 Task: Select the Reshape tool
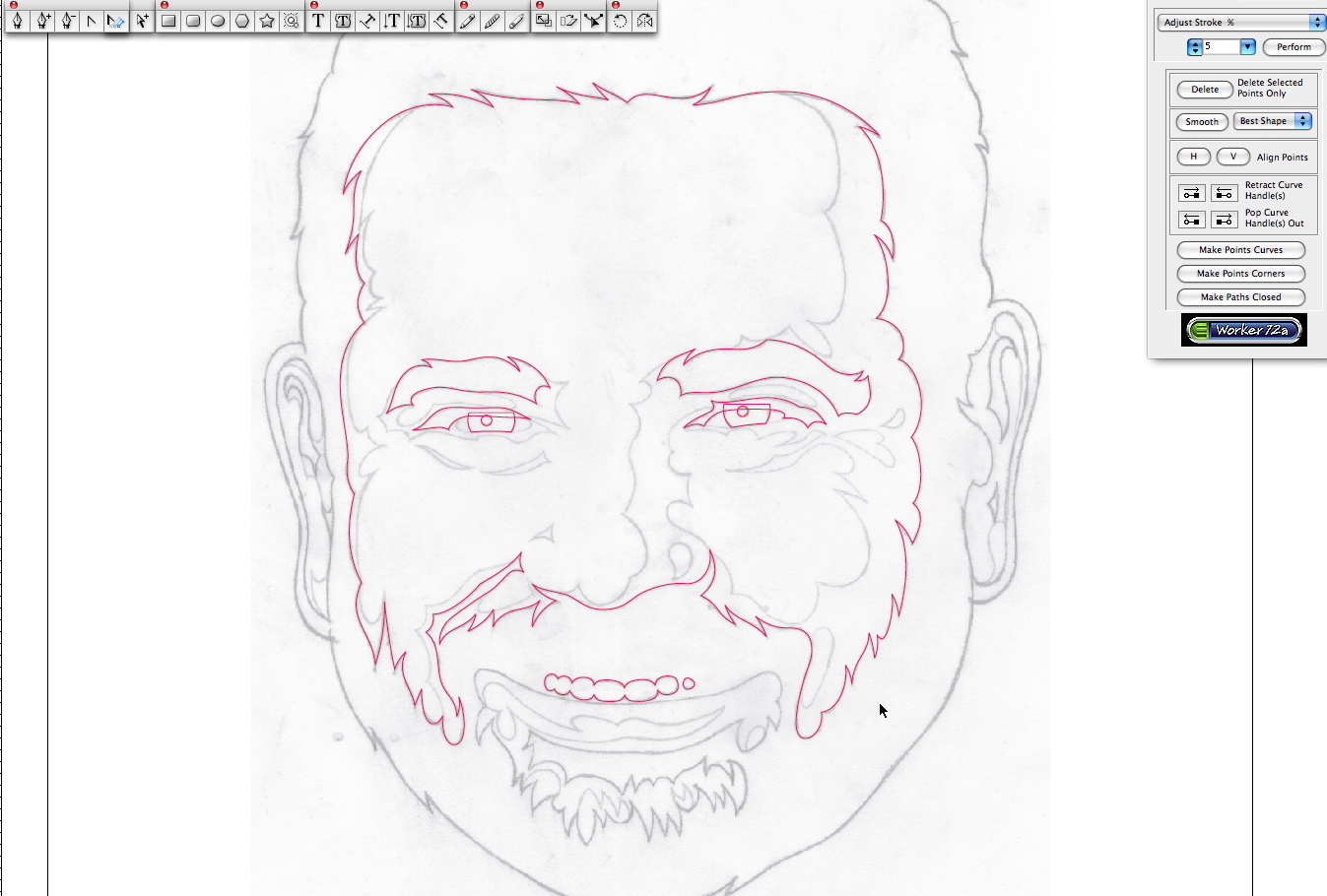coord(593,20)
